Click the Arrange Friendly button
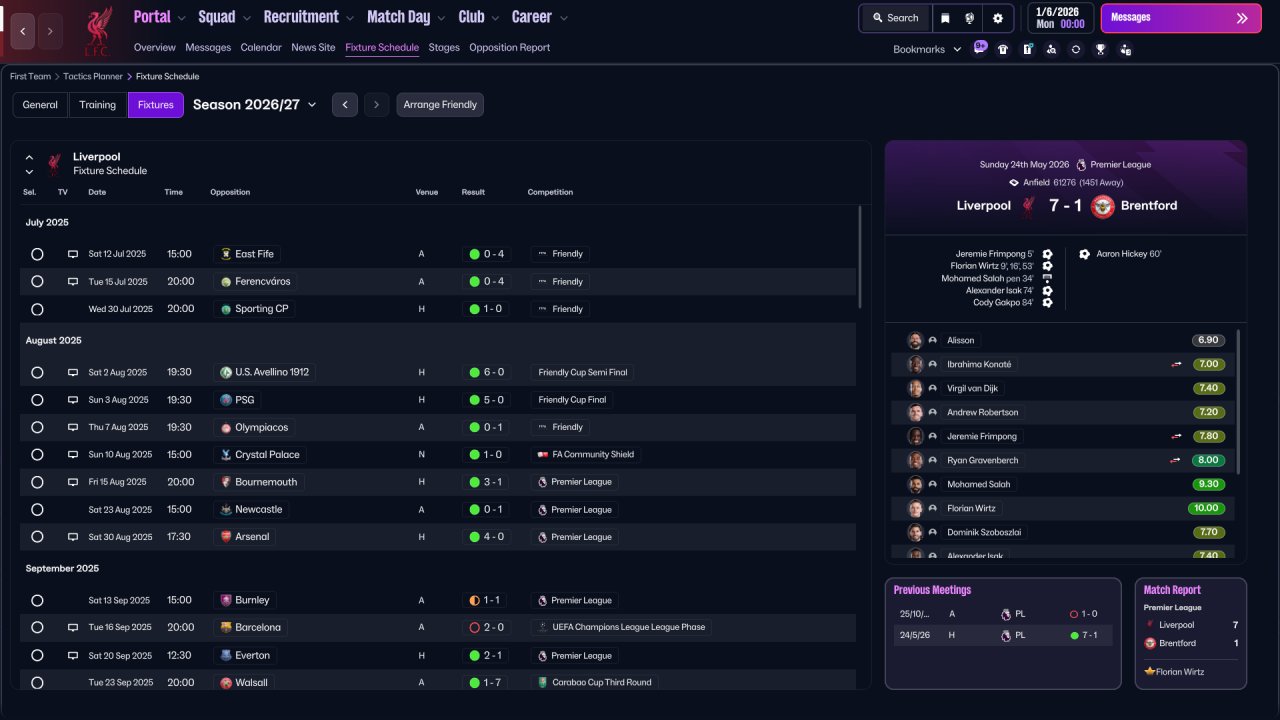This screenshot has height=720, width=1280. [440, 105]
